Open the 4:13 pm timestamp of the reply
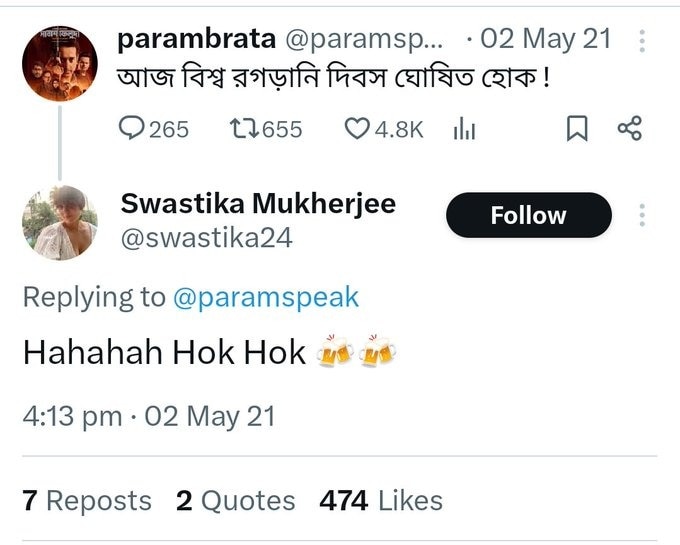The image size is (680, 545). pyautogui.click(x=72, y=417)
